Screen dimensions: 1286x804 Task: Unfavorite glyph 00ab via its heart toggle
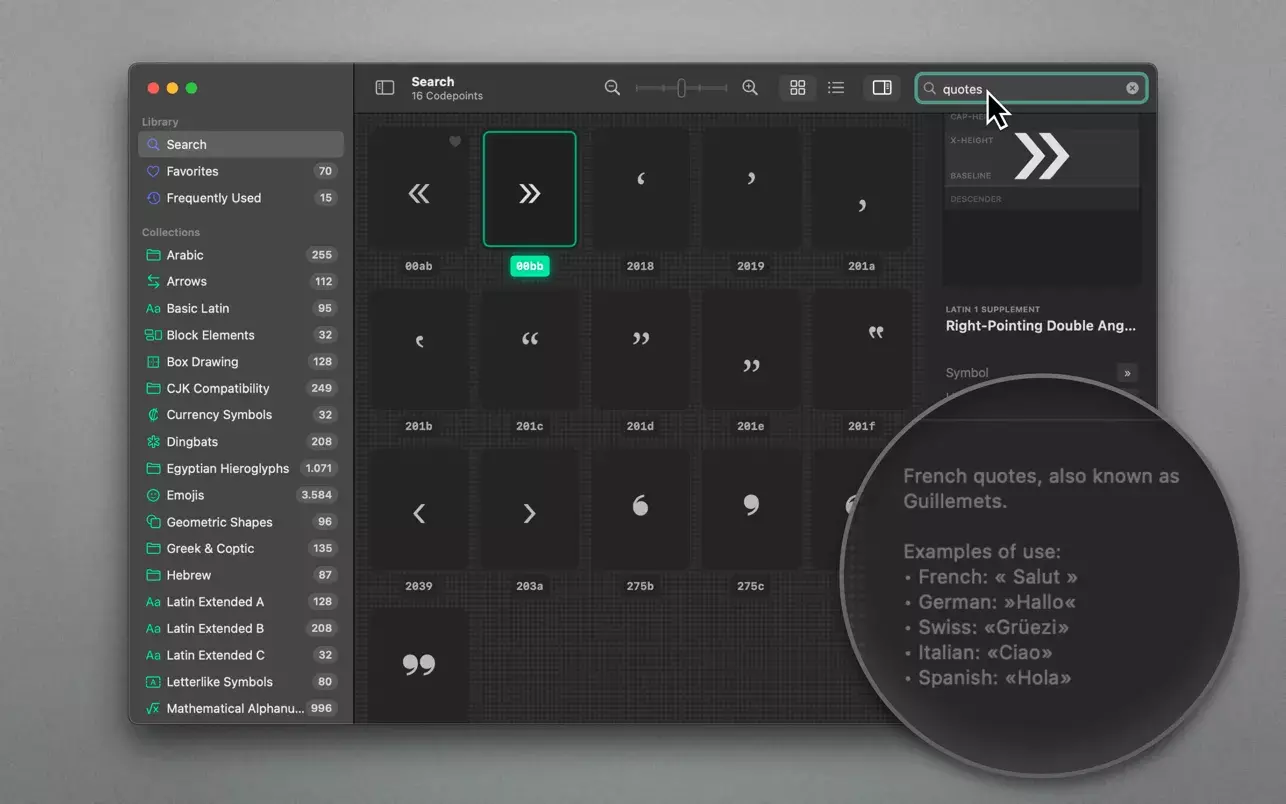pos(455,142)
